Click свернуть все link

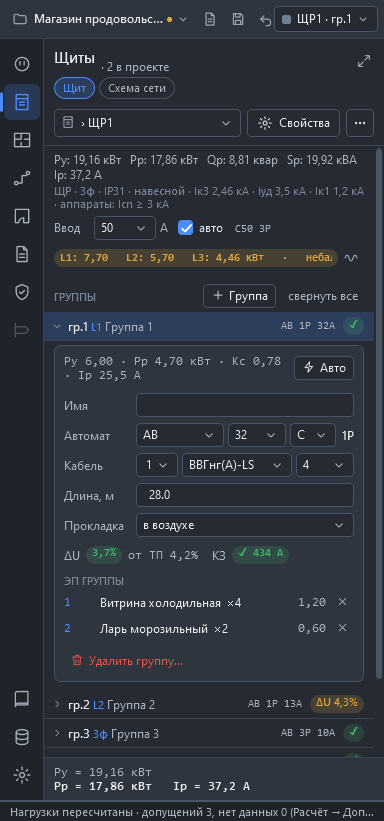(323, 296)
